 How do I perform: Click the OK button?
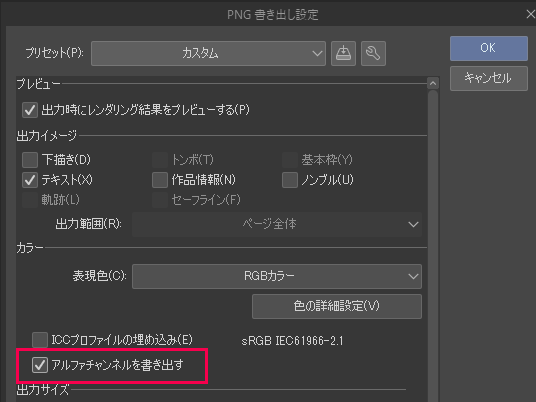[x=489, y=48]
